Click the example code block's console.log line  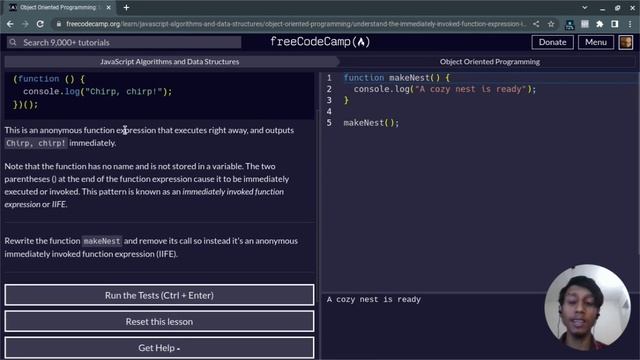pyautogui.click(x=98, y=91)
